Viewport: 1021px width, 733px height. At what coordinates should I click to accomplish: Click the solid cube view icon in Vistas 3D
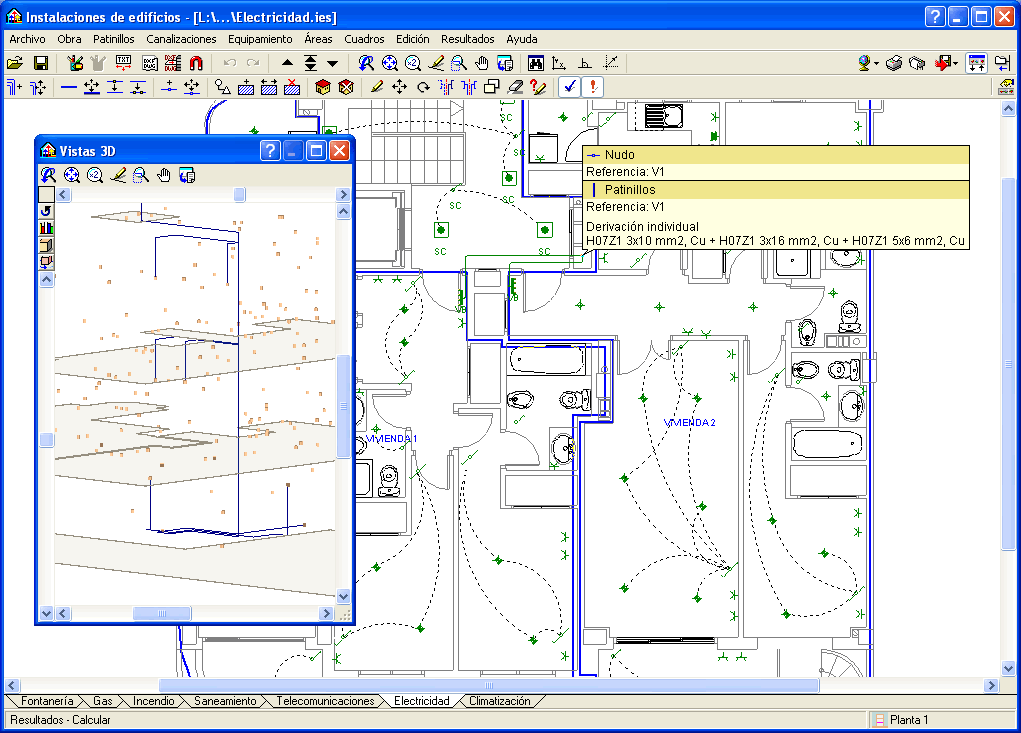[x=46, y=245]
